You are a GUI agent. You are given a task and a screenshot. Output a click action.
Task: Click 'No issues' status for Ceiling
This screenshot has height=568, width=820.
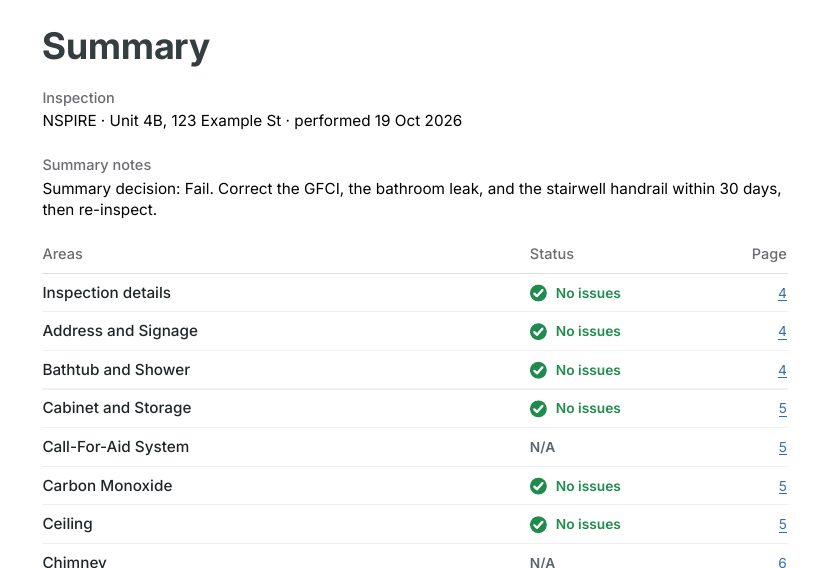[588, 525]
